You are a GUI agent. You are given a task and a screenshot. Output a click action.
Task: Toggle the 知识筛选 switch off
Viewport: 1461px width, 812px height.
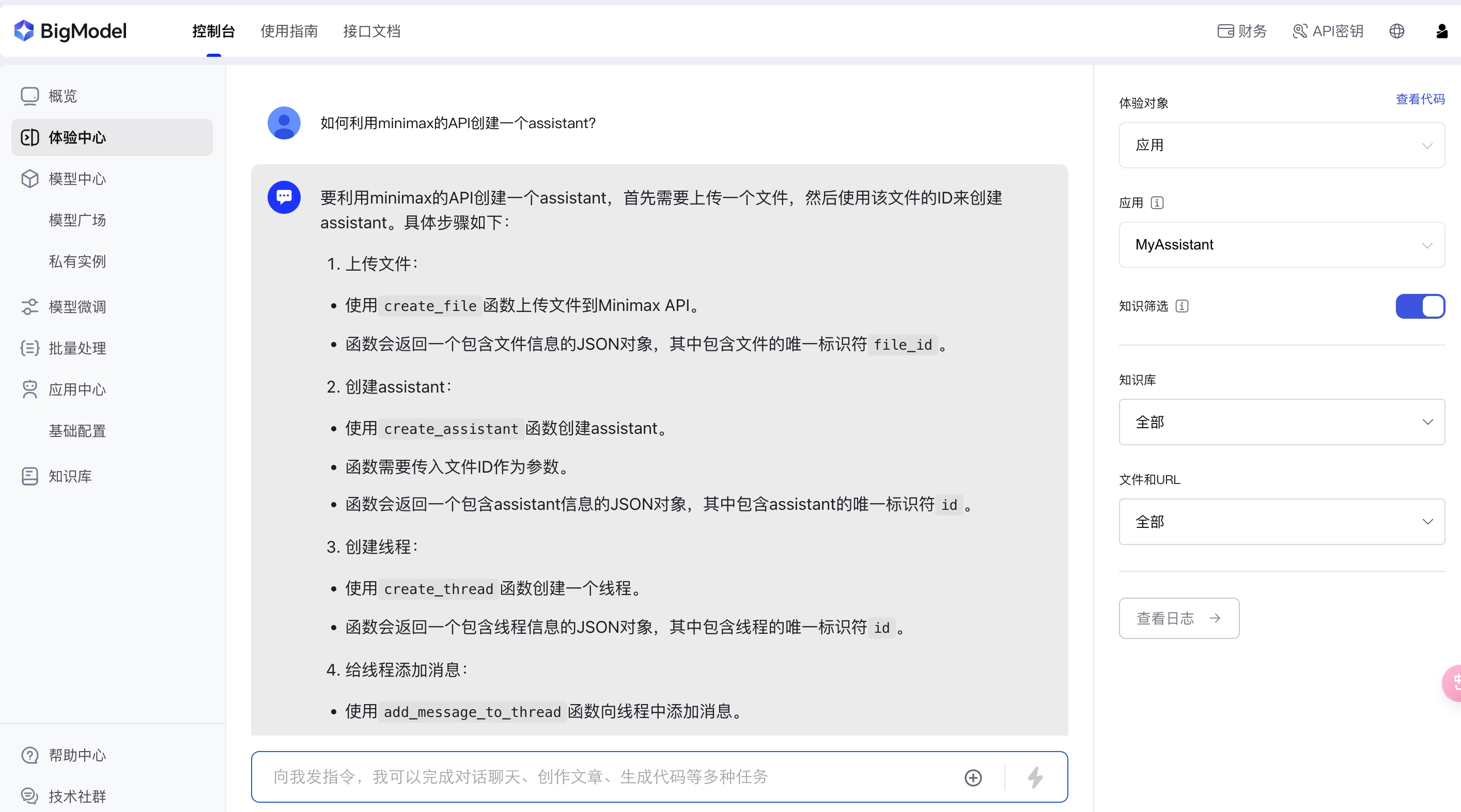tap(1420, 306)
